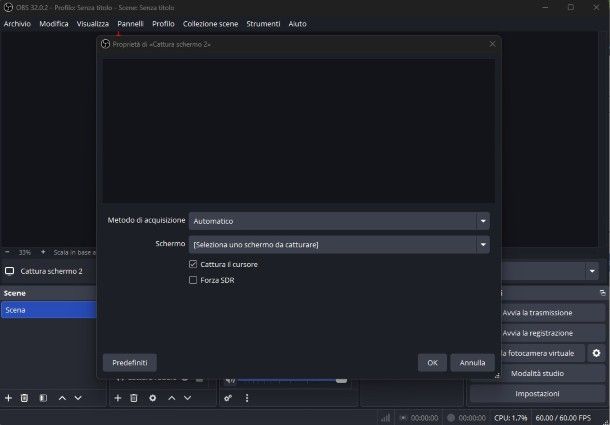Viewport: 610px width, 425px height.
Task: Move scene up with the Scene panel up arrow
Action: tap(62, 398)
